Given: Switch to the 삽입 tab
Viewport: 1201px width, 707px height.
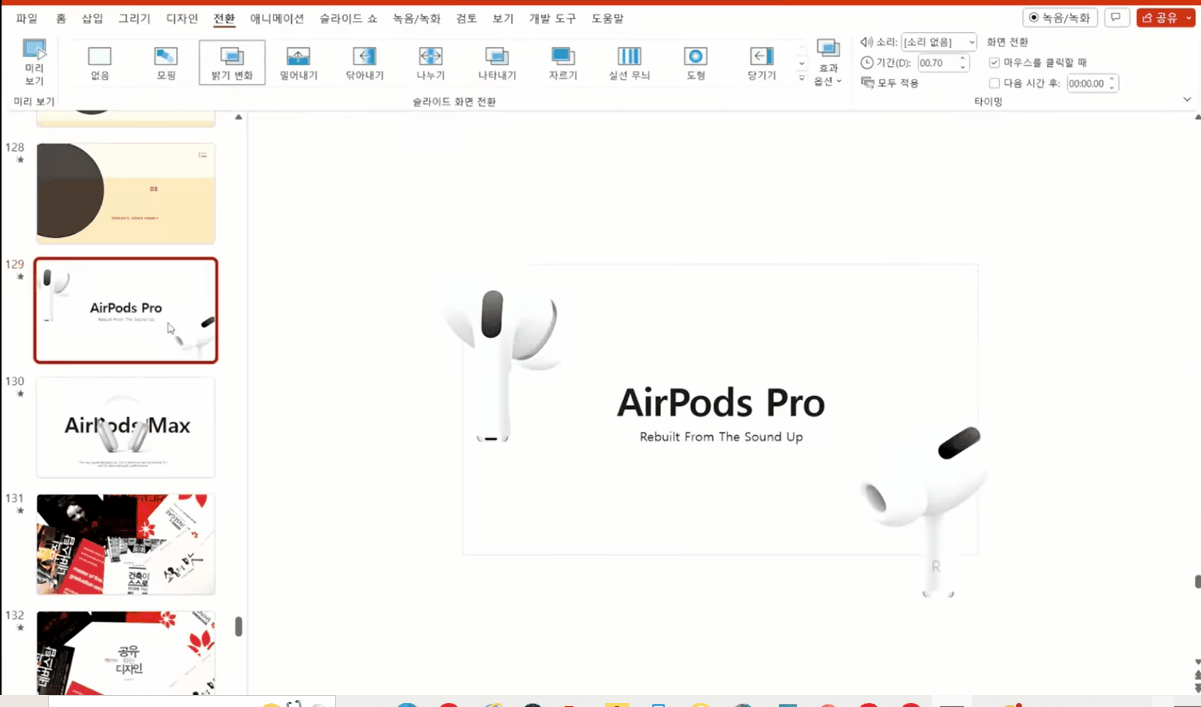Looking at the screenshot, I should point(92,19).
